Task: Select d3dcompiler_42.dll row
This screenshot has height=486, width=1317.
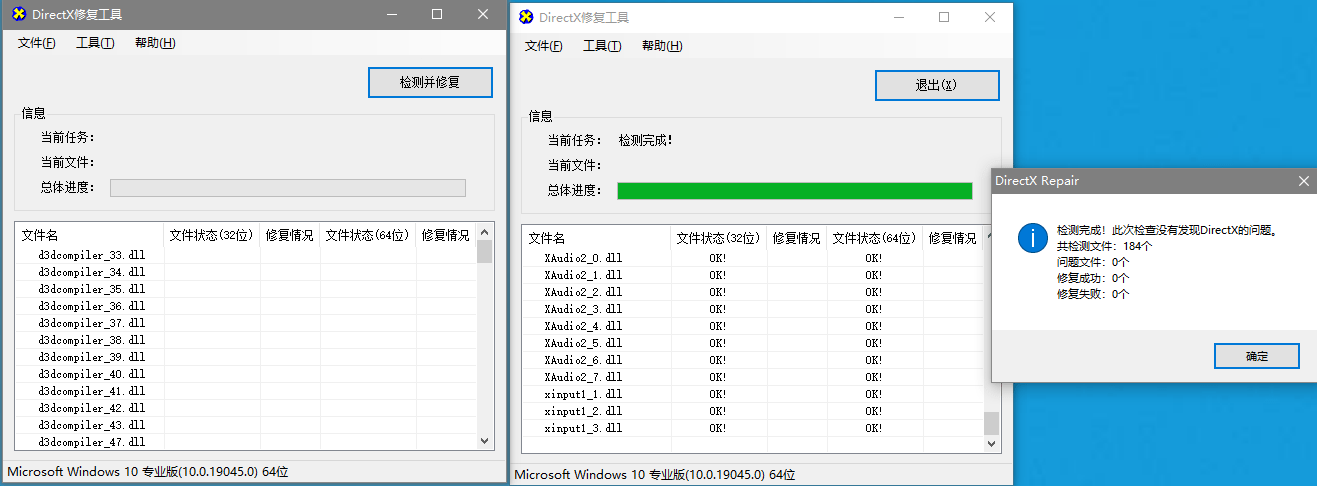Action: [246, 408]
